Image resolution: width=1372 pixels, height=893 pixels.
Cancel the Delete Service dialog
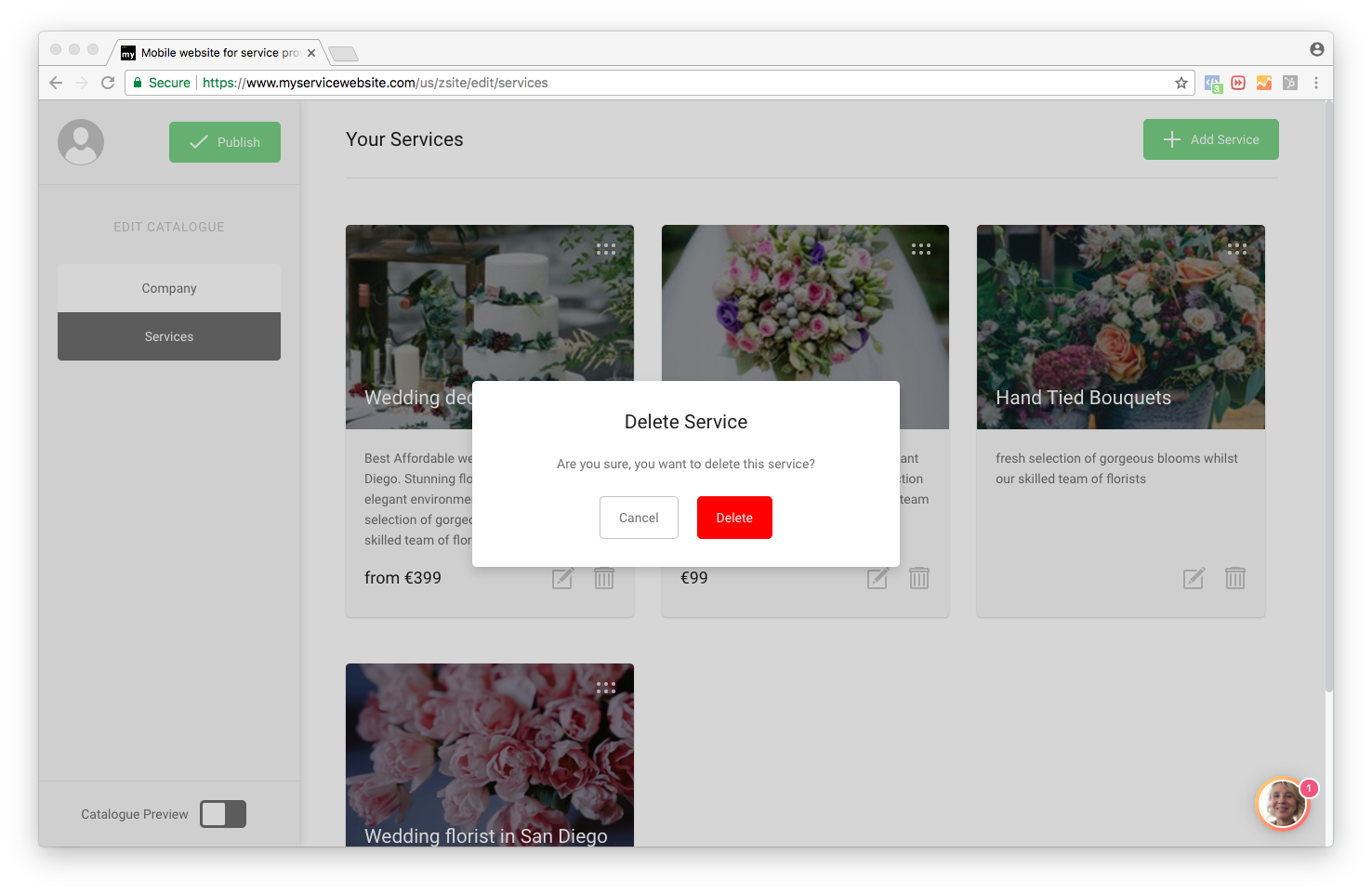coord(639,518)
